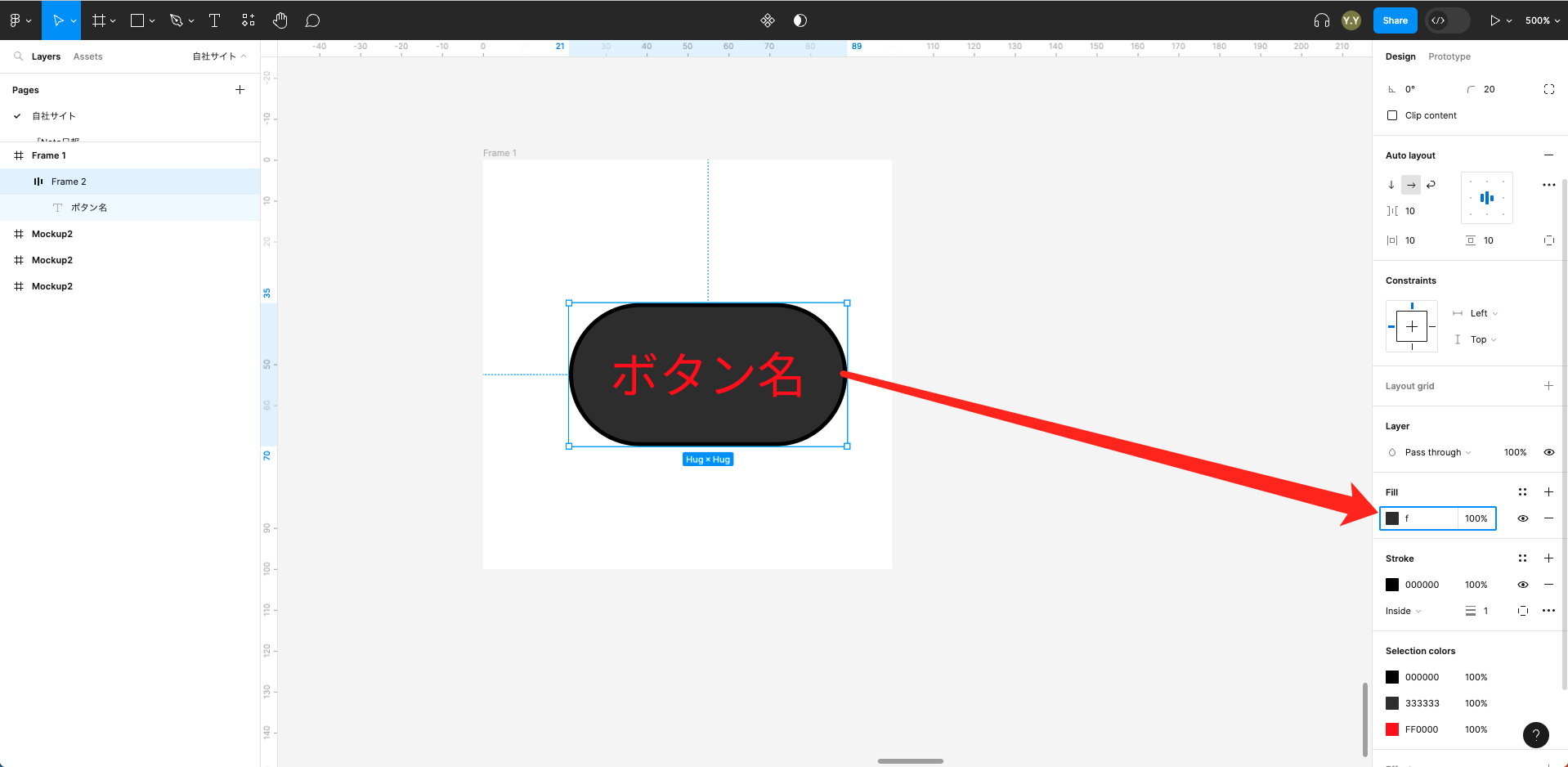Viewport: 1568px width, 767px height.
Task: Add a new fill with plus icon
Action: [1548, 491]
